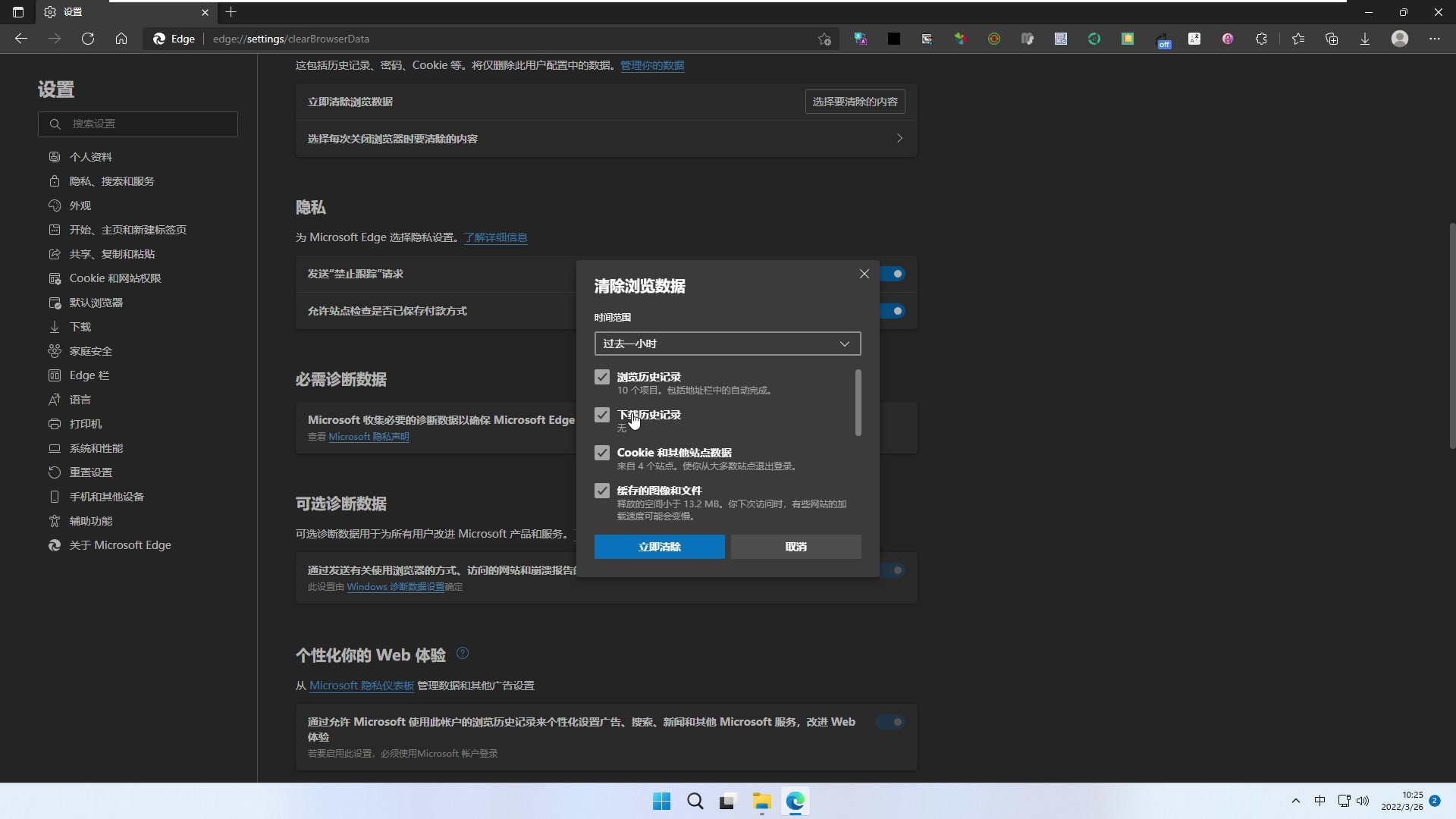Viewport: 1456px width, 819px height.
Task: Open 语言 settings section
Action: coord(80,400)
